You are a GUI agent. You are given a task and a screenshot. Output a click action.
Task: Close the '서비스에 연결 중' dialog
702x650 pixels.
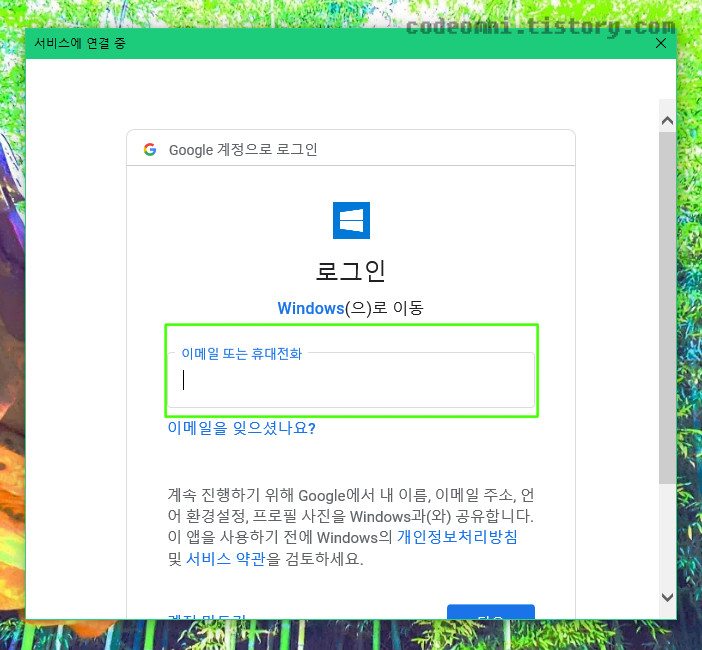click(x=661, y=43)
